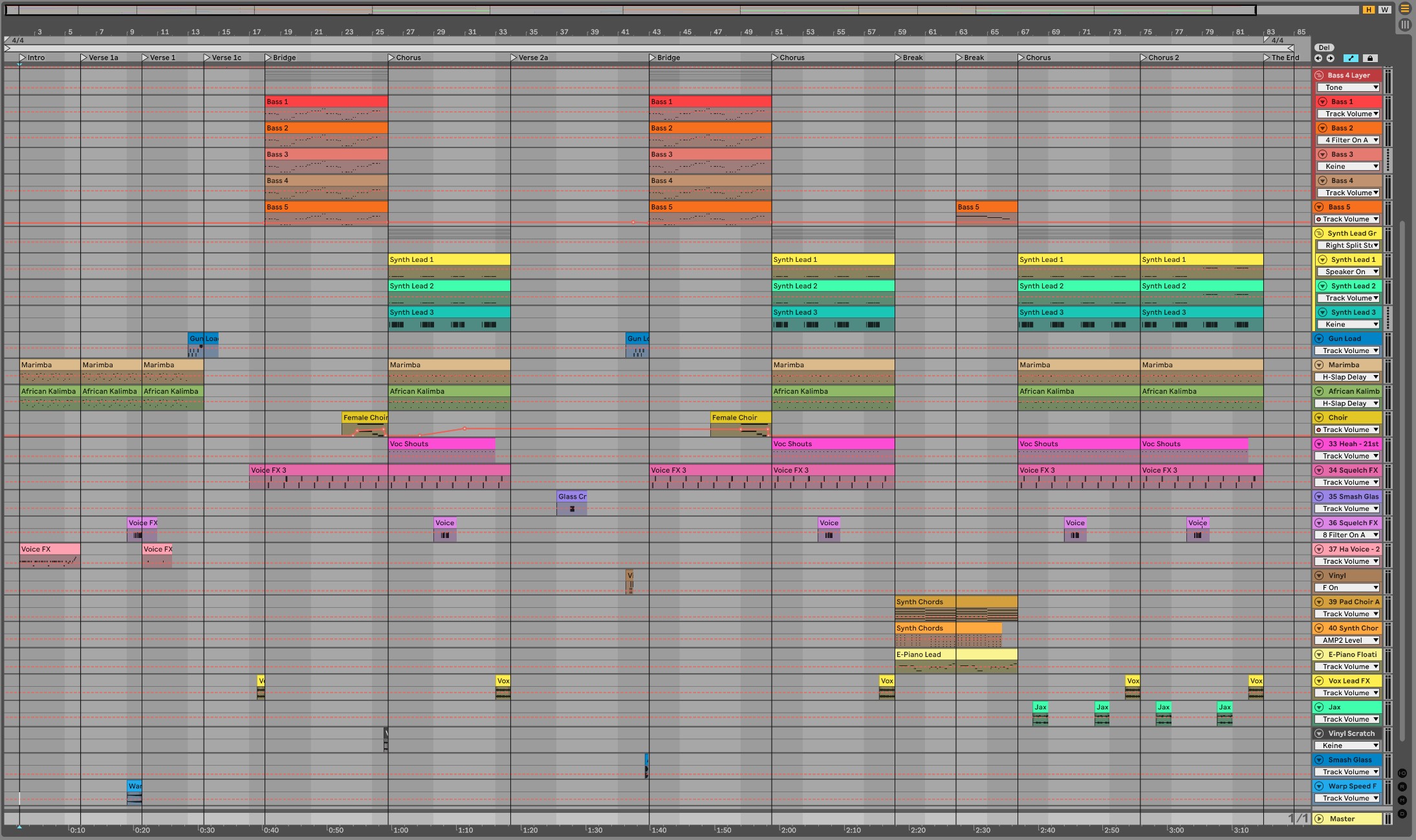Jump to previous locator with the left arrow
This screenshot has height=840, width=1416.
1318,58
